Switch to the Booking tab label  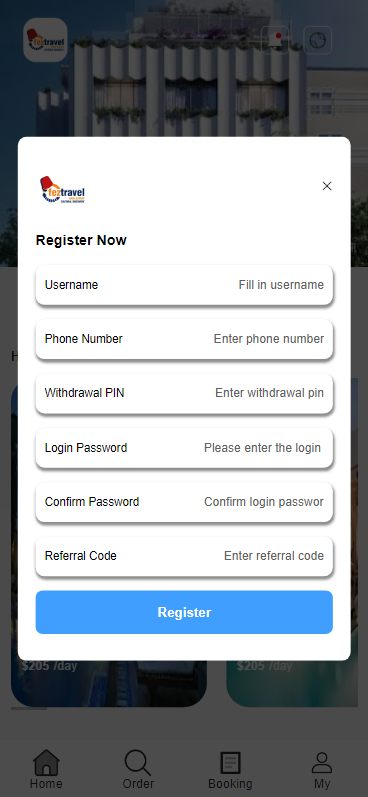230,784
